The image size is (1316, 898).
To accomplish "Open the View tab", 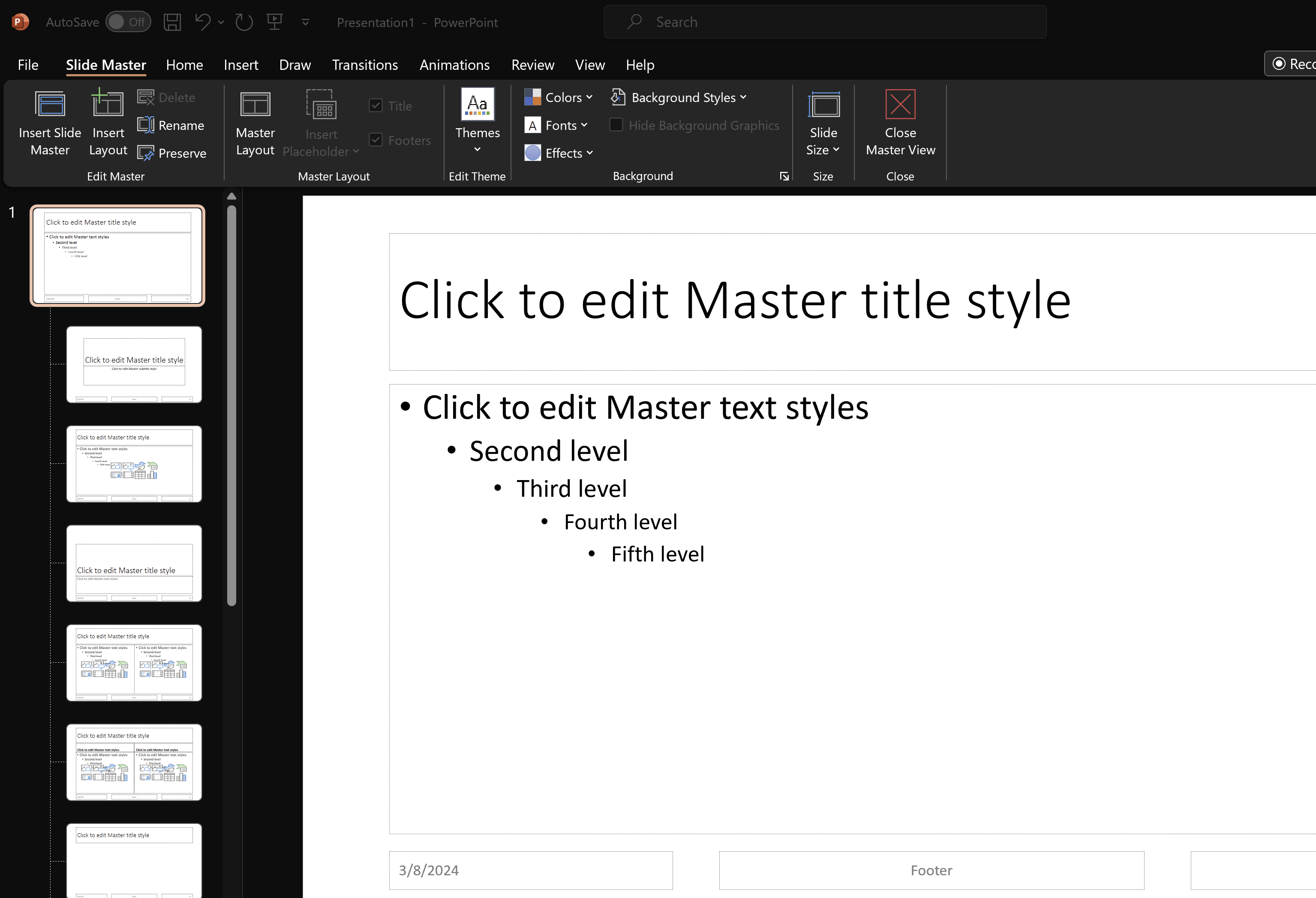I will click(589, 65).
